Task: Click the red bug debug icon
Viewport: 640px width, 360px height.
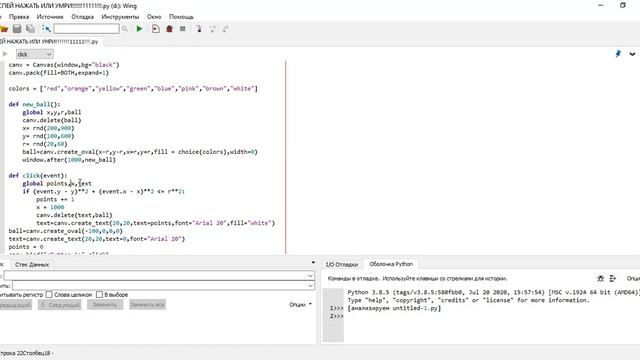Action: tap(169, 29)
